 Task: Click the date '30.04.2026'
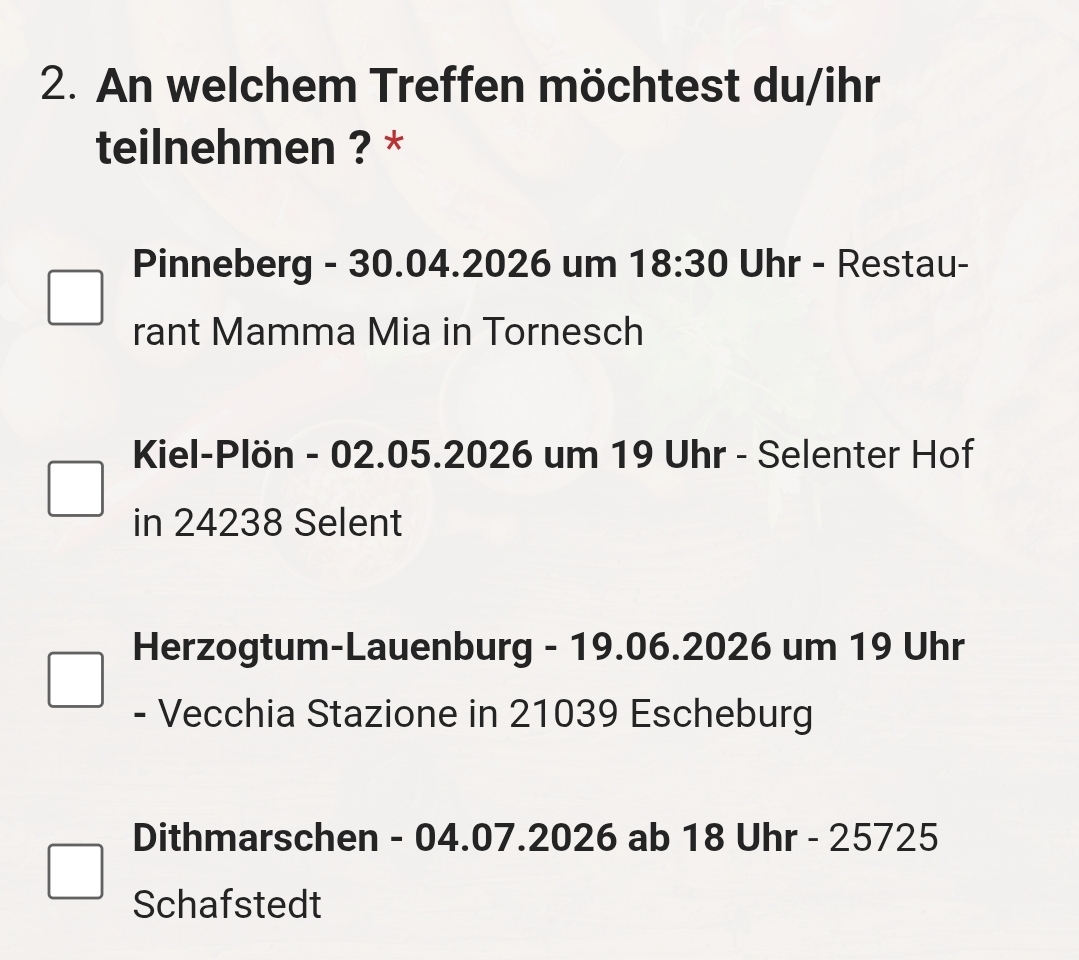[449, 265]
